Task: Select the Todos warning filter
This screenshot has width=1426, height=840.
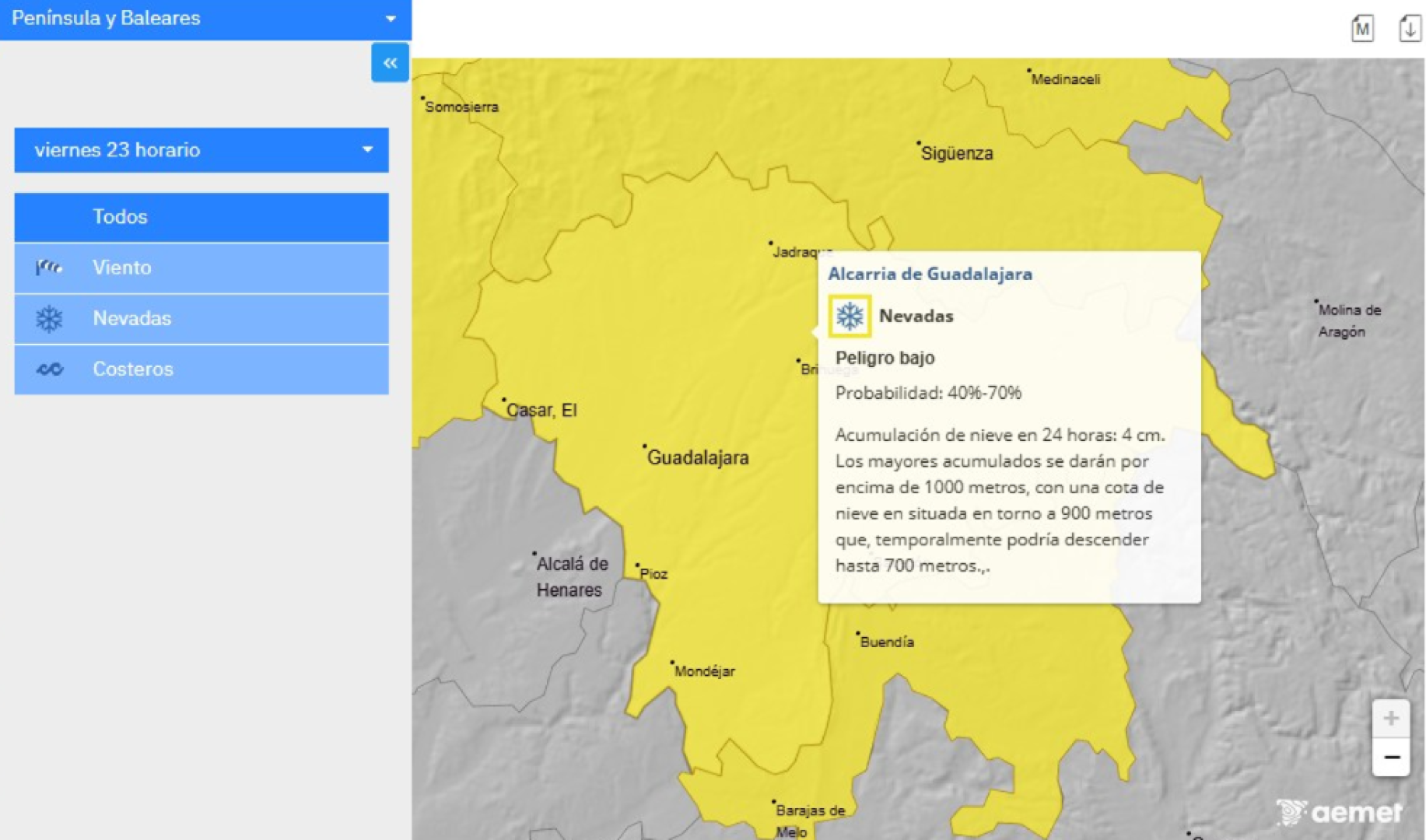Action: tap(201, 217)
